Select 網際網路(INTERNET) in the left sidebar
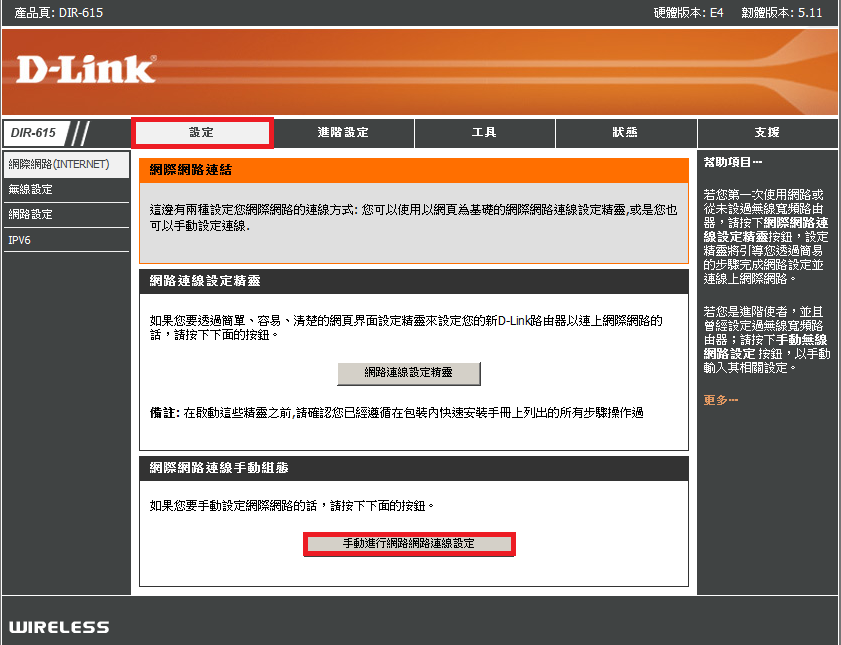 58,163
